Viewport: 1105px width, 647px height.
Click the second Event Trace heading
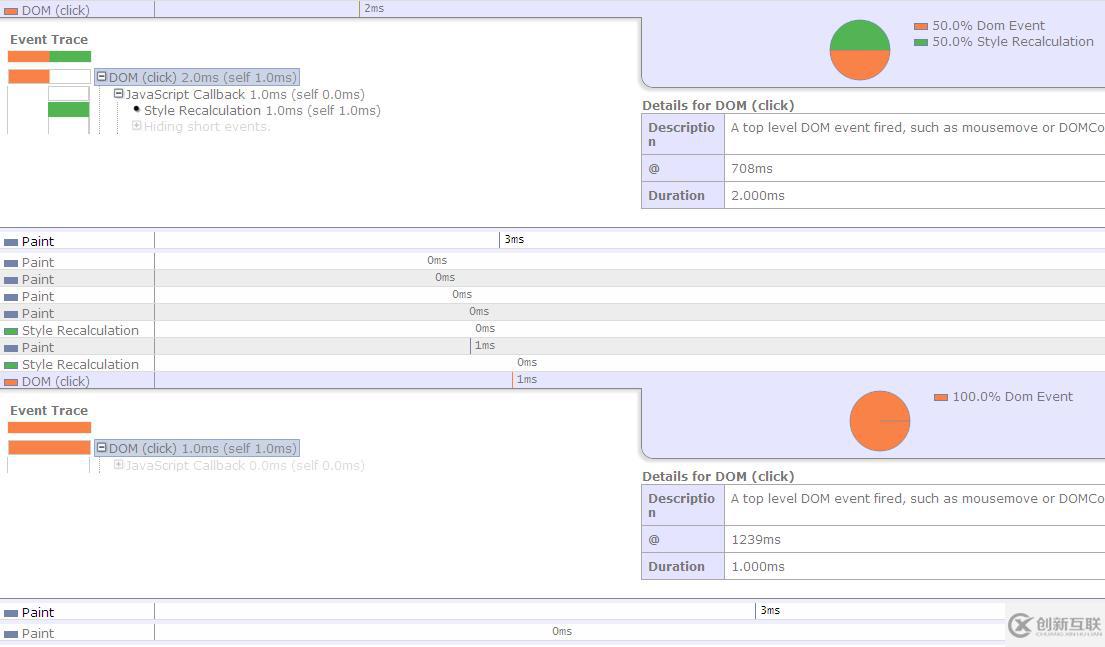tap(49, 410)
